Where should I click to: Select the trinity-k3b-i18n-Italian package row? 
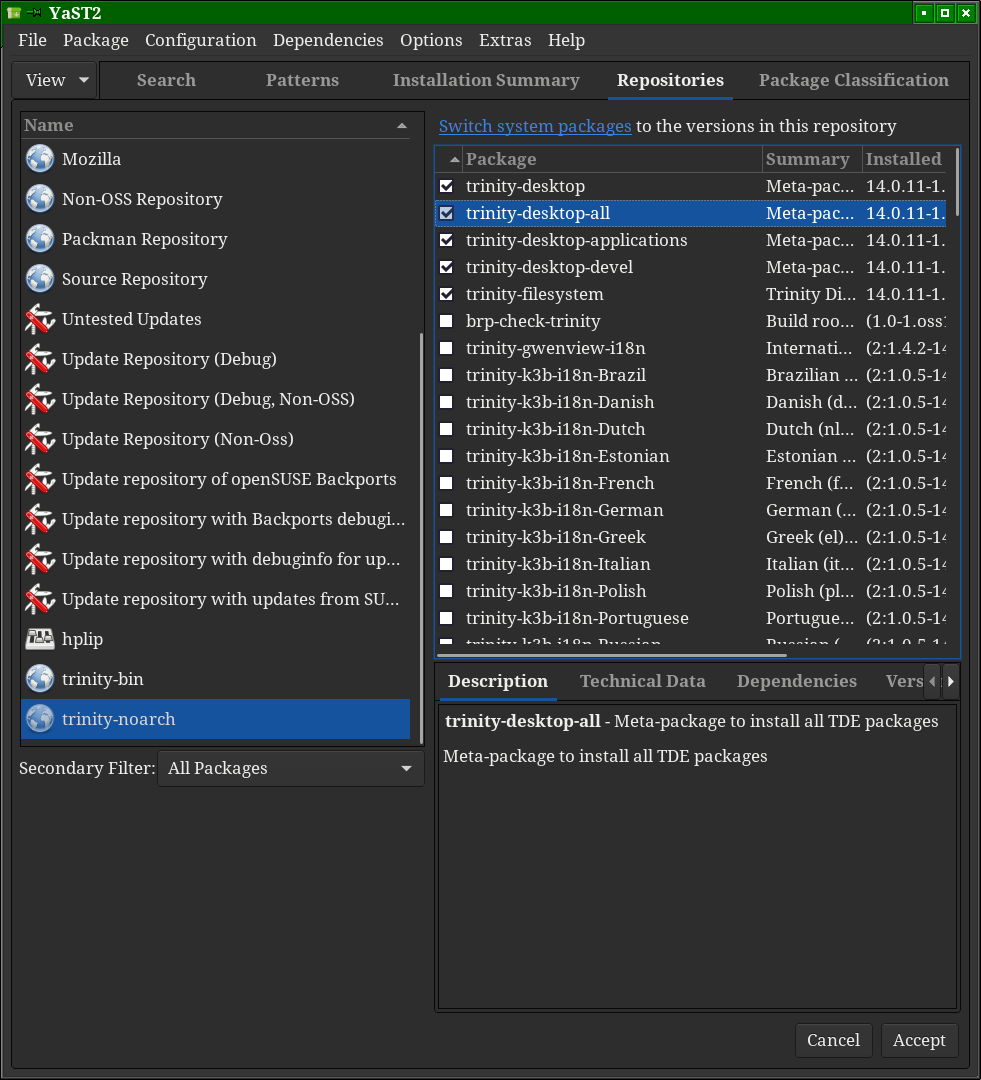(x=691, y=564)
